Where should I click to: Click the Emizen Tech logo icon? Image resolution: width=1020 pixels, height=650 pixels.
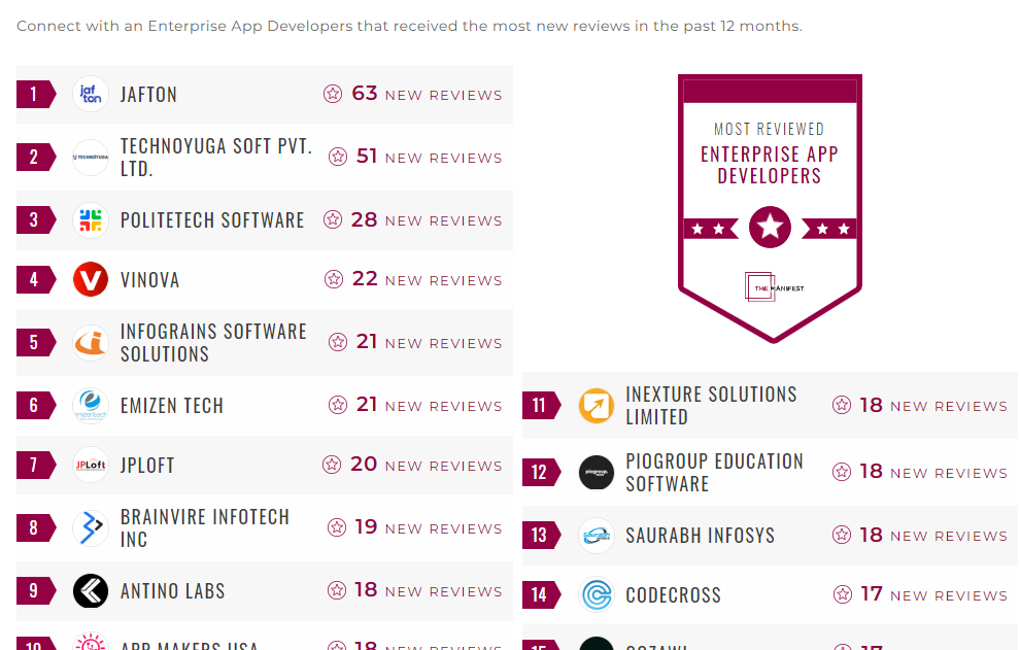pyautogui.click(x=91, y=406)
